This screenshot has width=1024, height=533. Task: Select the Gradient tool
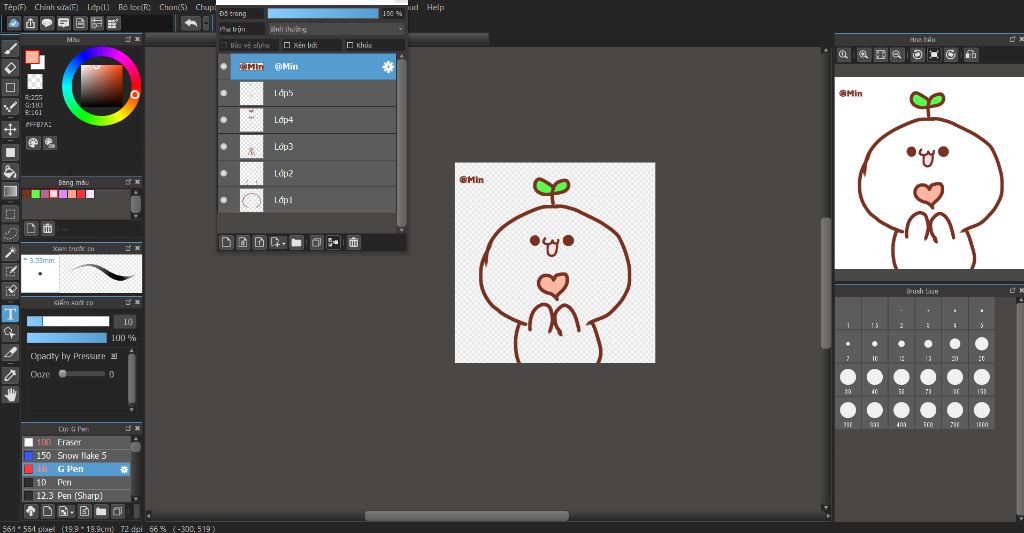tap(10, 191)
